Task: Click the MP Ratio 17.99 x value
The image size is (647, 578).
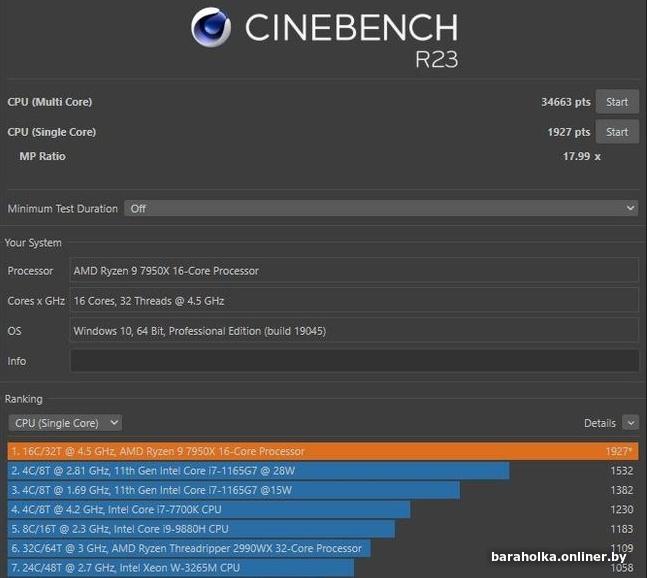Action: [581, 156]
